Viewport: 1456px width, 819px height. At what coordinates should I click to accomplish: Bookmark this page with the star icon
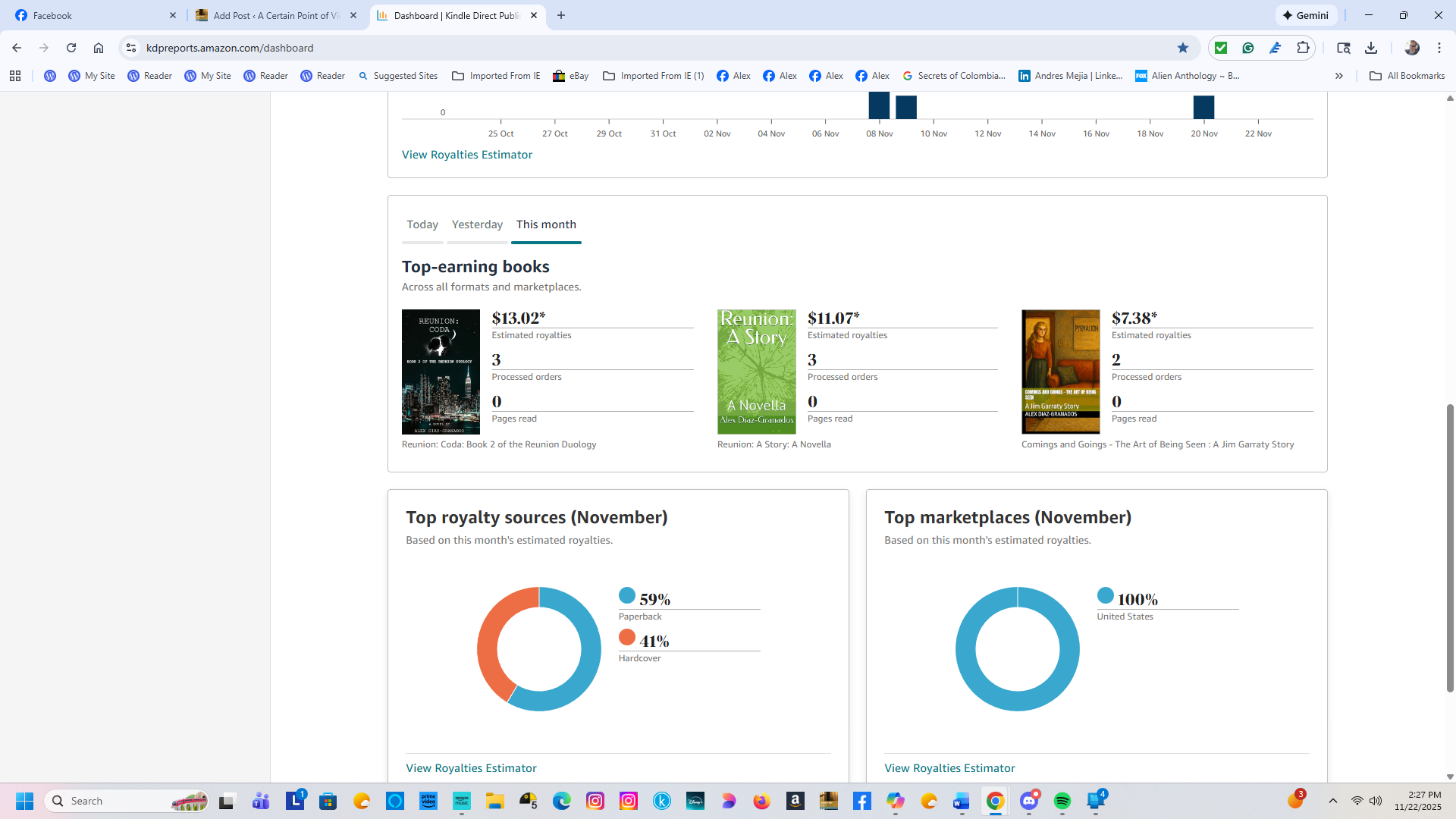coord(1183,48)
